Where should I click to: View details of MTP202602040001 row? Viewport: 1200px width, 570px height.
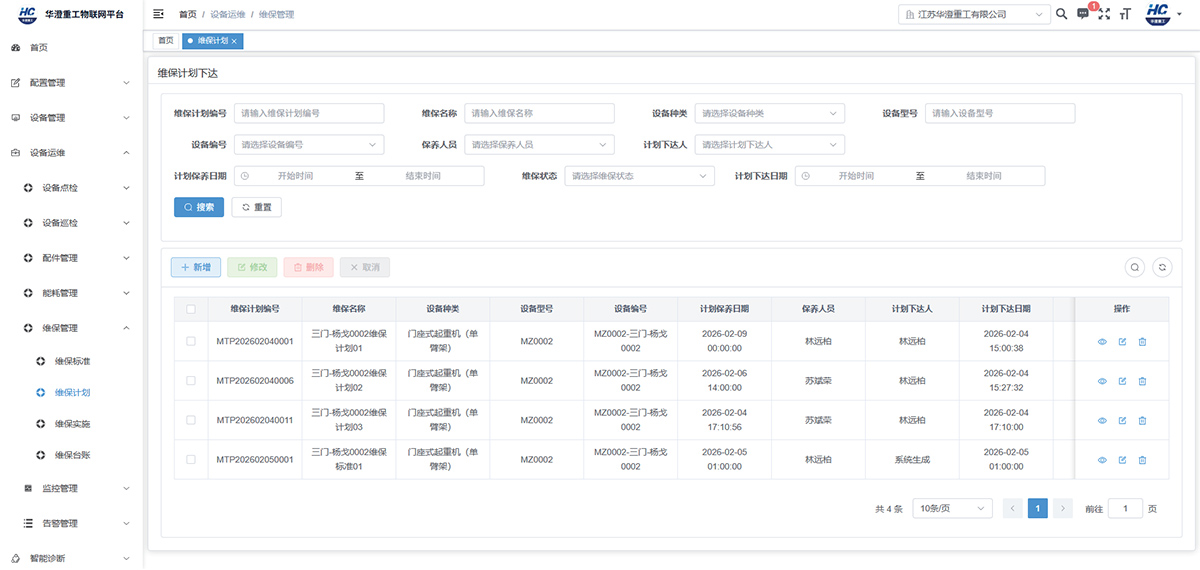1102,342
